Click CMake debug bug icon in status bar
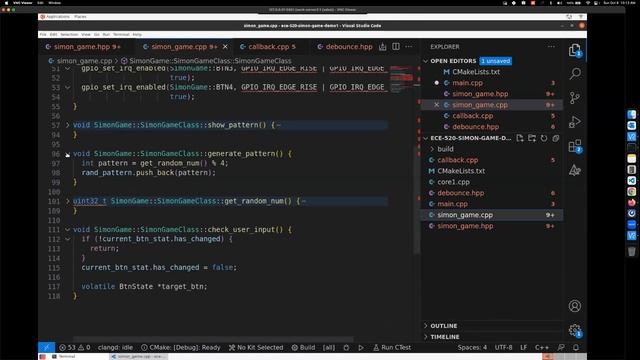640x360 pixels. [346, 347]
